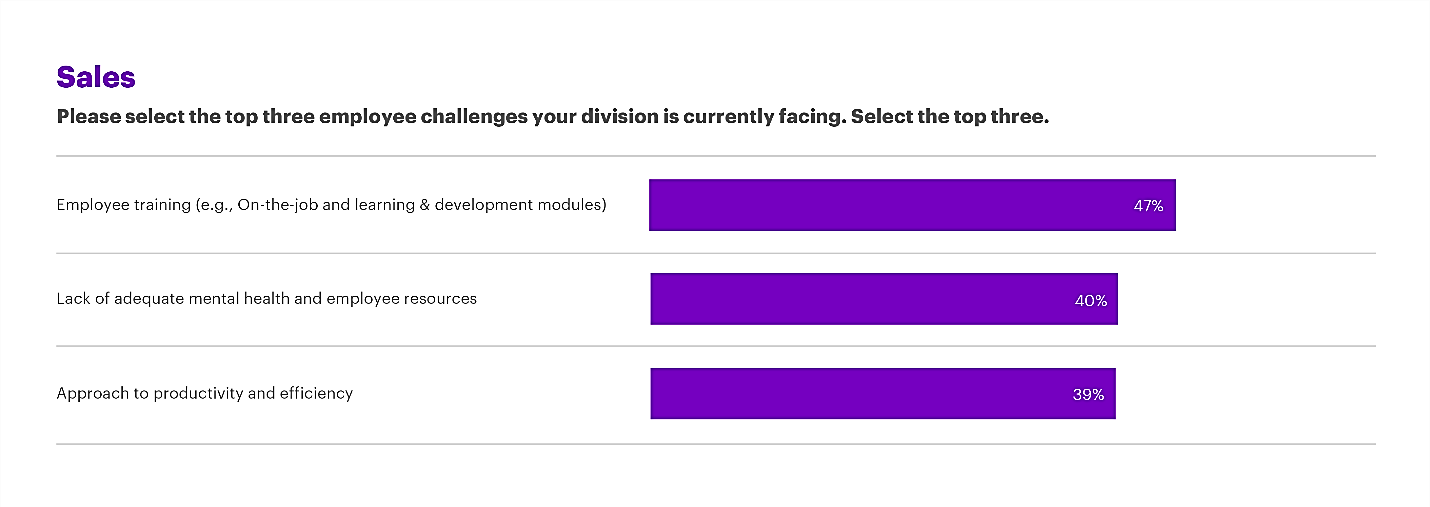Viewport: 1430px width, 507px height.
Task: Click divider between mental health and productivity rows
Action: [715, 346]
